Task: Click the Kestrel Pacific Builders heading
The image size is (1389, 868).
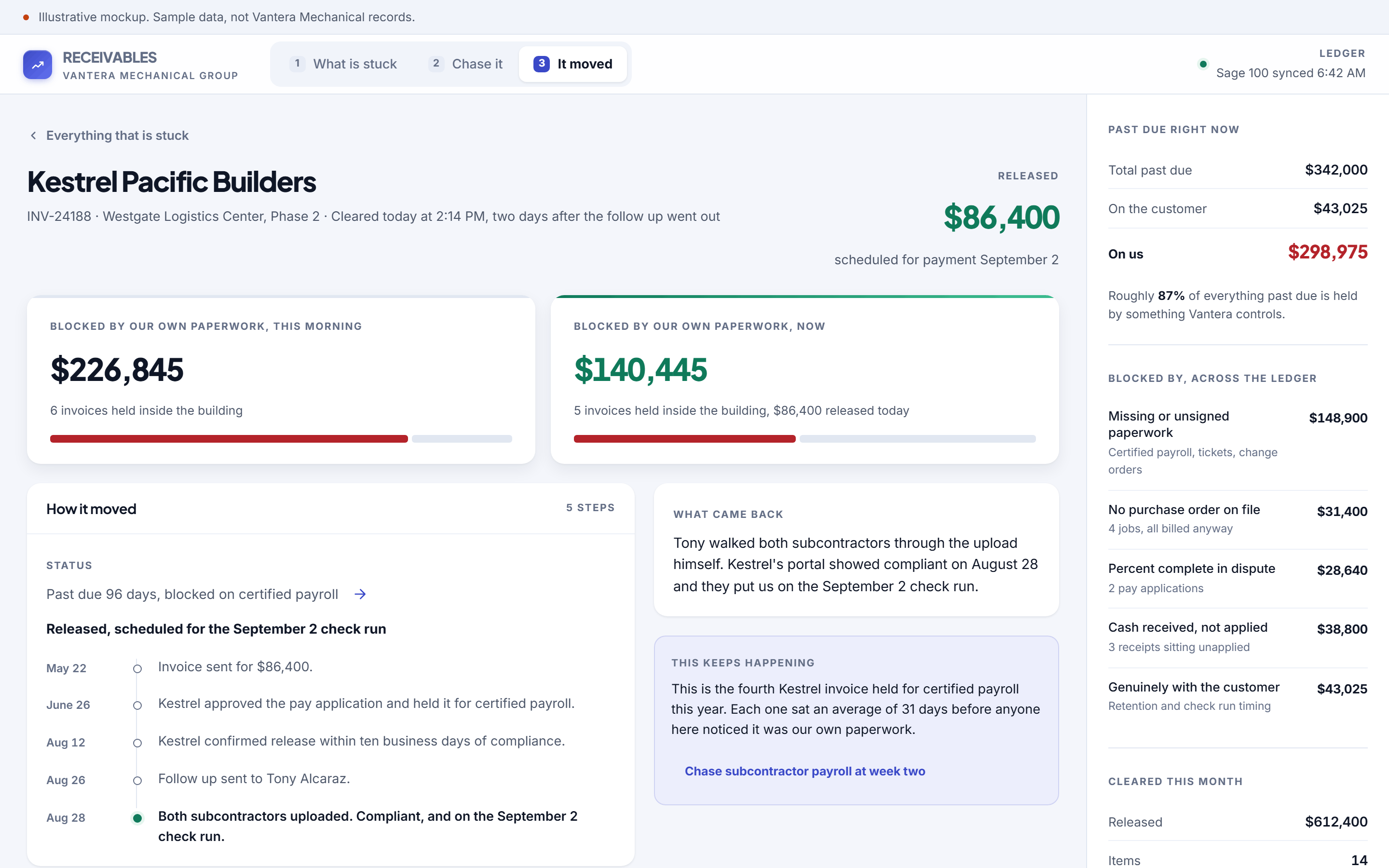Action: click(172, 182)
